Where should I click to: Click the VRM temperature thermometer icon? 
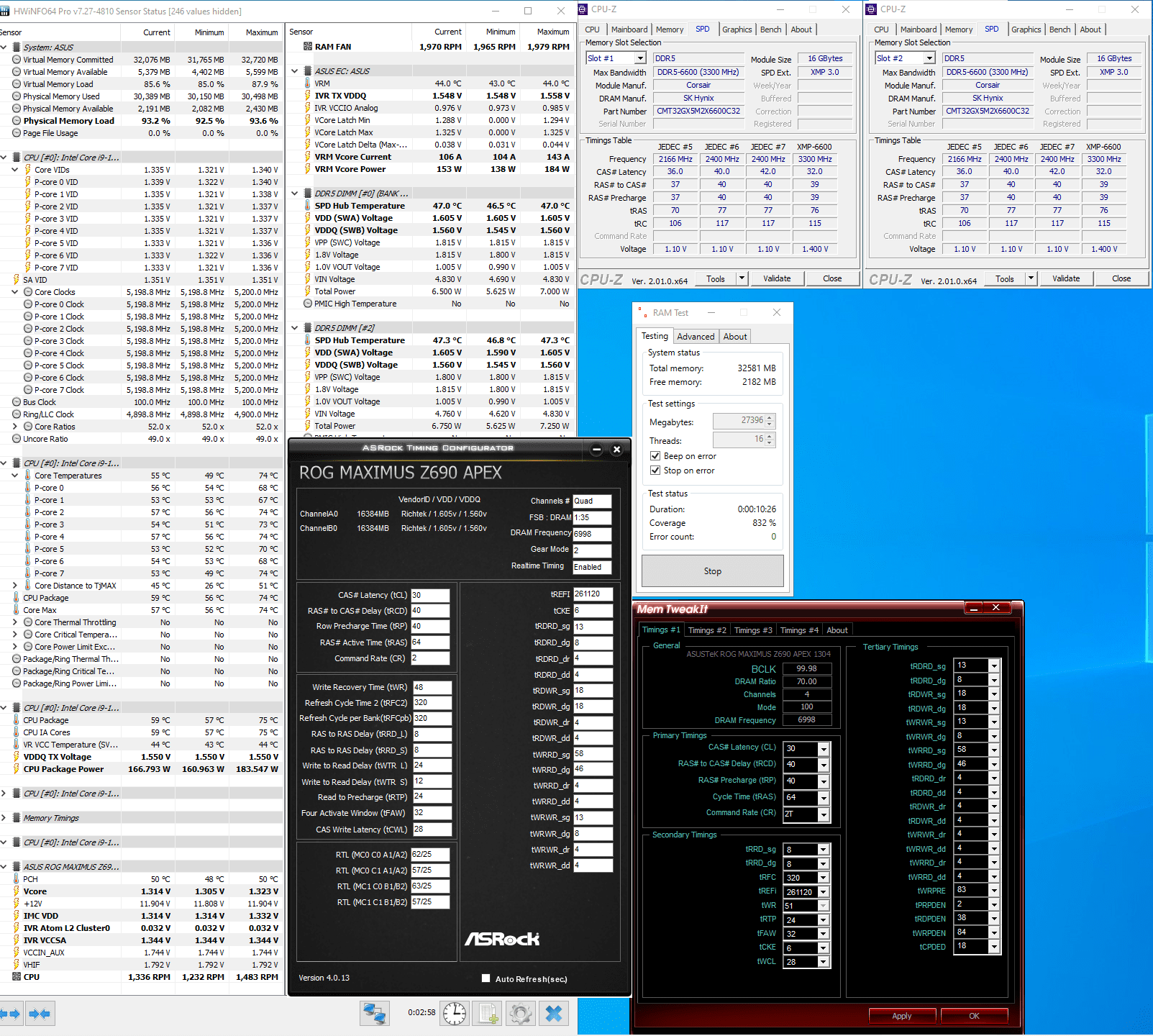(x=308, y=83)
